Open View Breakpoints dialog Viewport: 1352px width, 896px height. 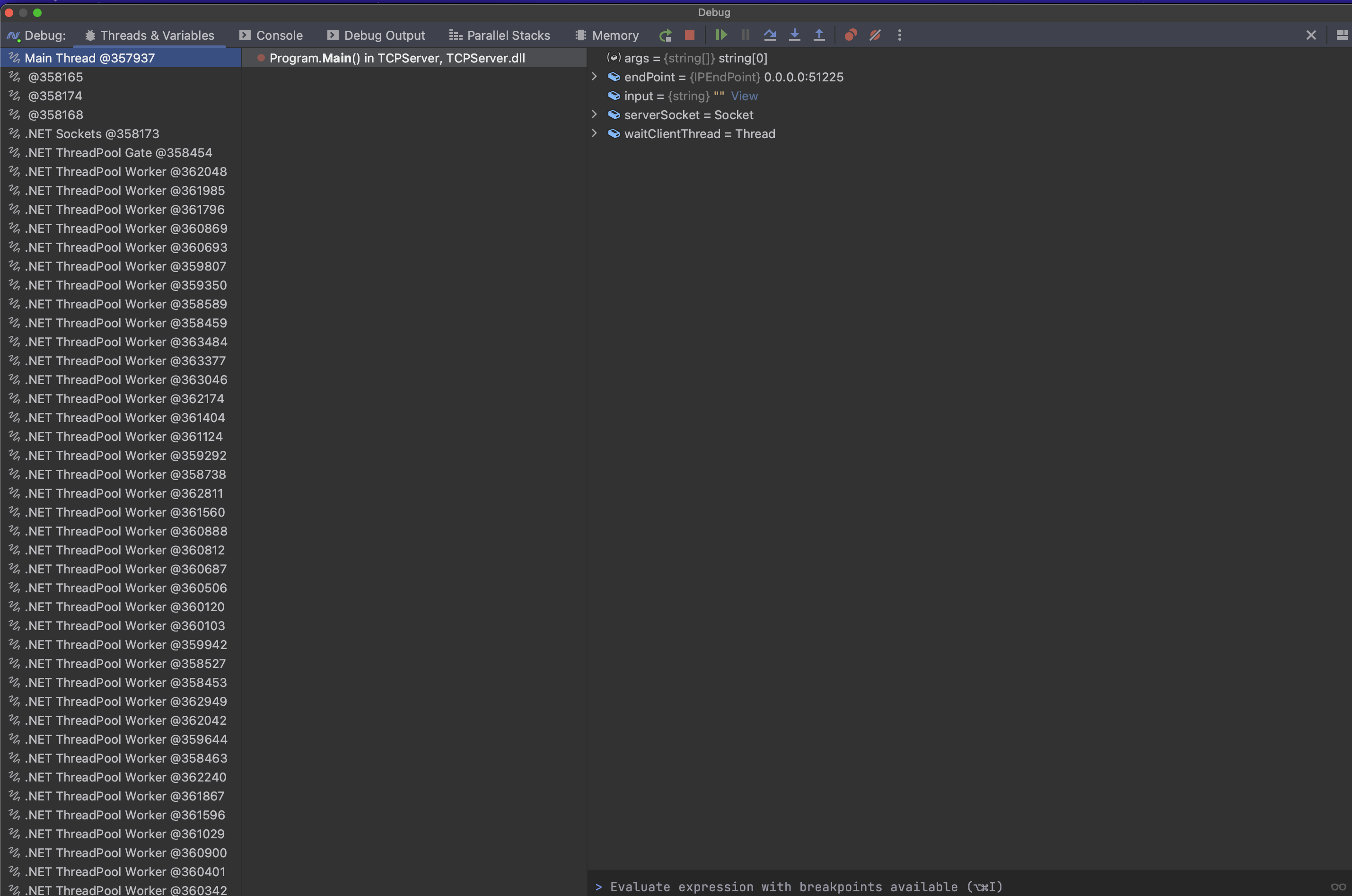click(x=850, y=35)
